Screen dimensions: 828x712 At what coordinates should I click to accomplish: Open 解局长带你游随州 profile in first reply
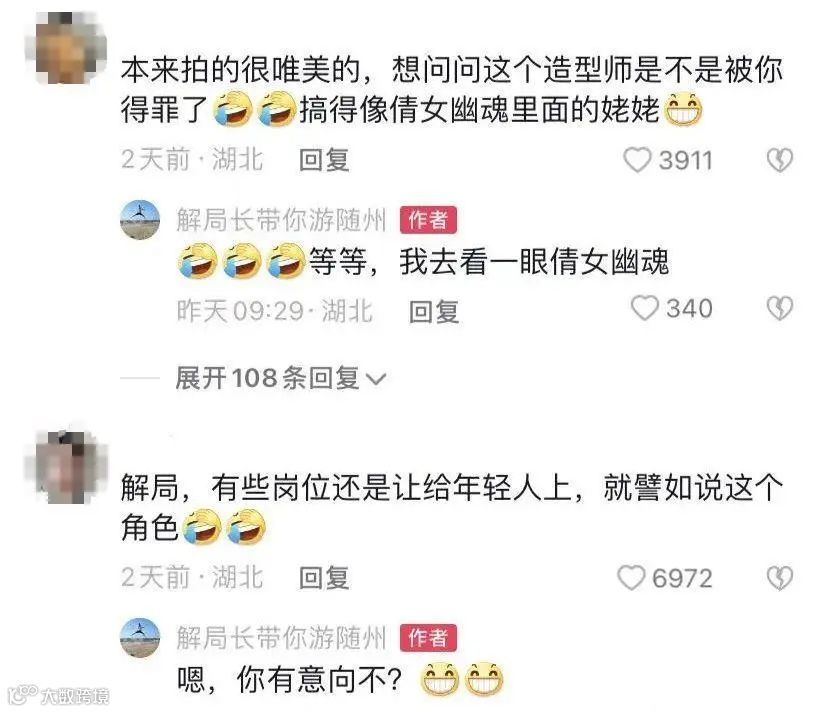coord(281,220)
